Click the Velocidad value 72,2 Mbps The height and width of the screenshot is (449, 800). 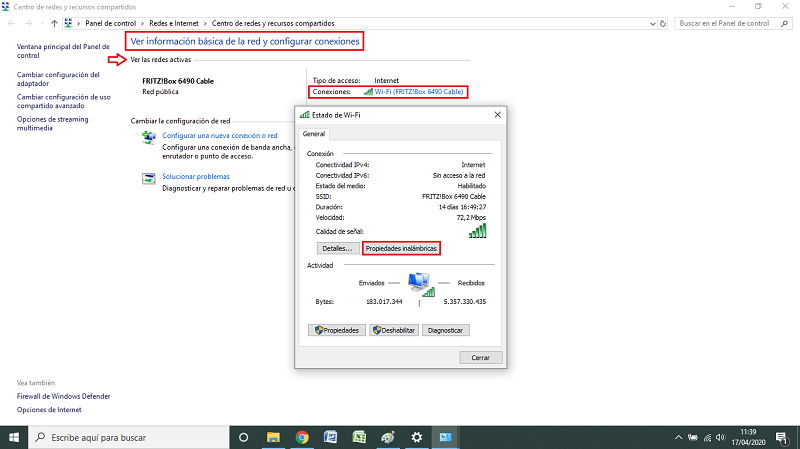[471, 218]
